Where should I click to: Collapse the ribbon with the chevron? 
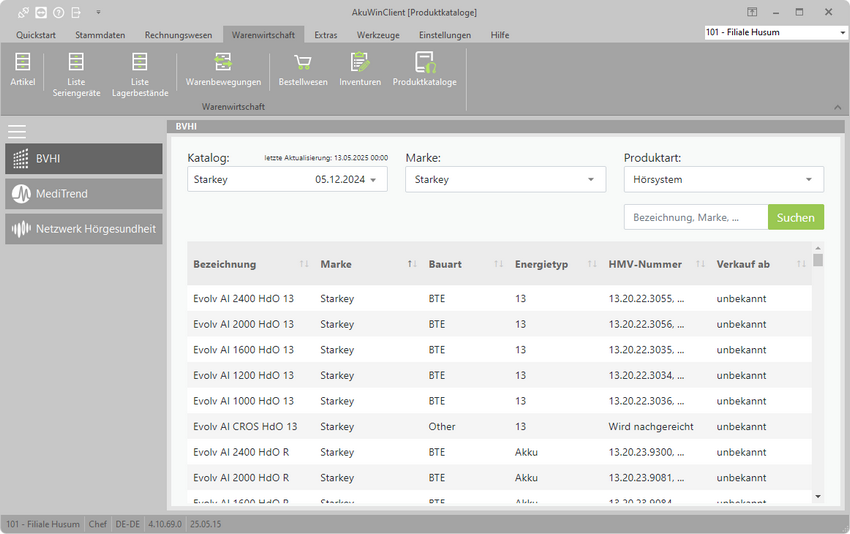(x=837, y=106)
